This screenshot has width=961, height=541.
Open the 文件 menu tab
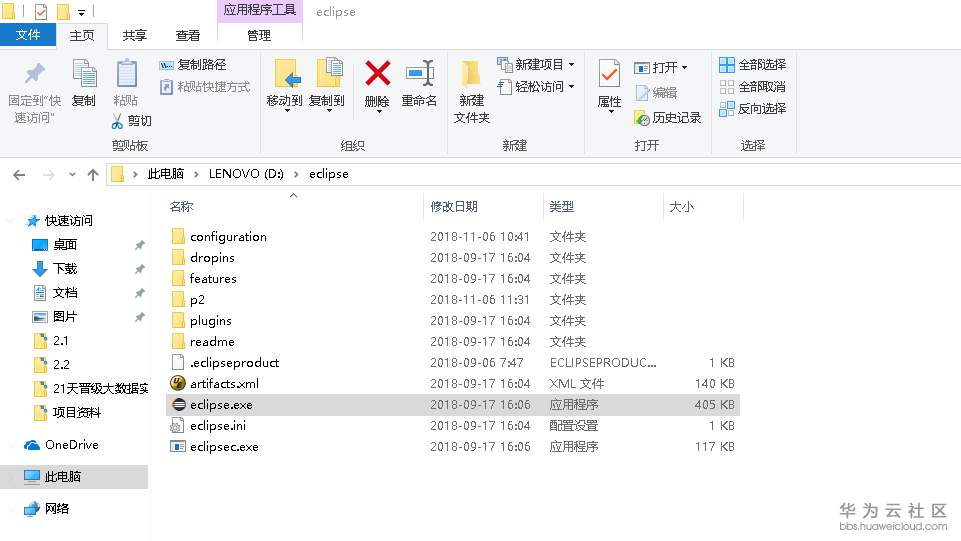[28, 36]
